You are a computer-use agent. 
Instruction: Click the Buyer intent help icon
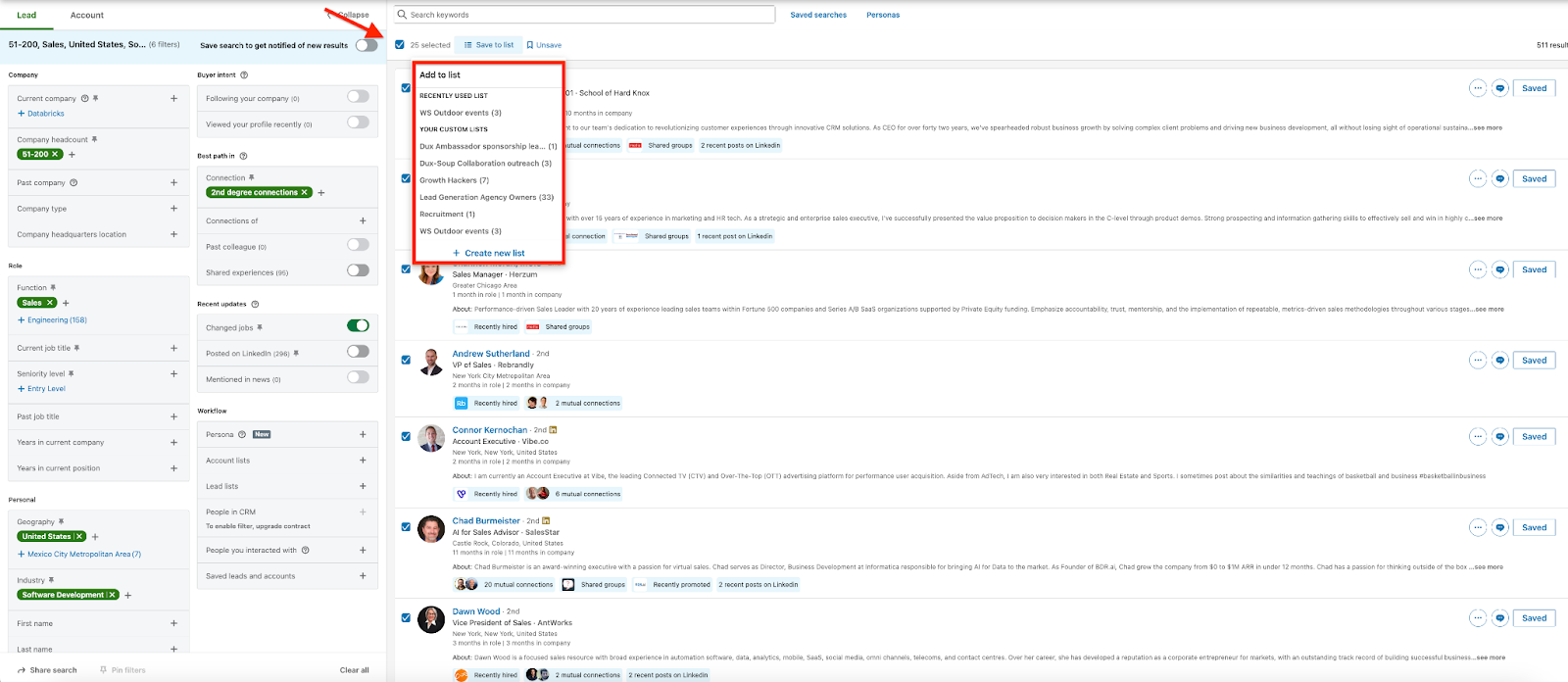coord(244,74)
